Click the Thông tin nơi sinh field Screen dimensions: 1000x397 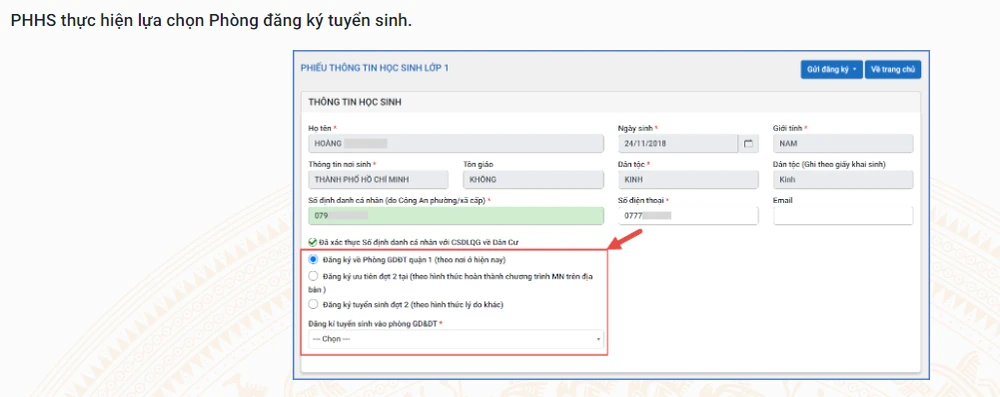pos(379,179)
